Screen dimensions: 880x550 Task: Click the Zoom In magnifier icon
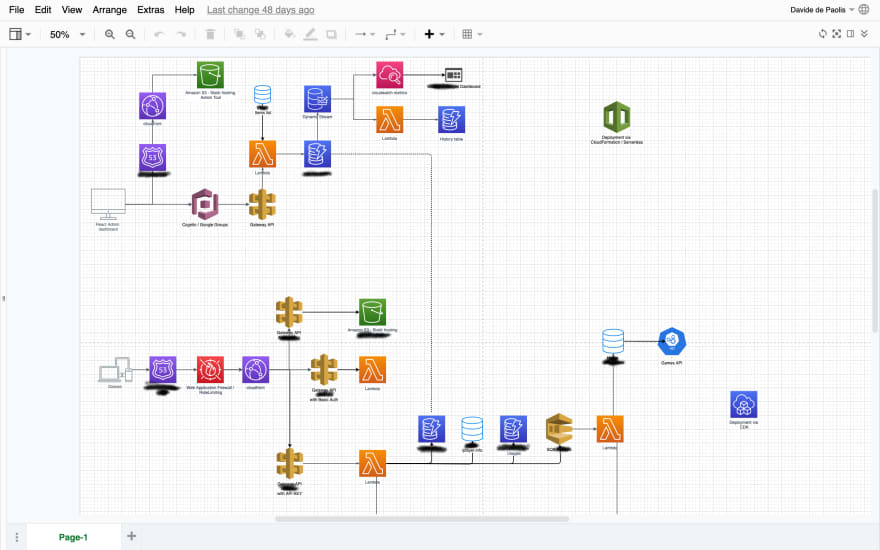click(x=110, y=34)
